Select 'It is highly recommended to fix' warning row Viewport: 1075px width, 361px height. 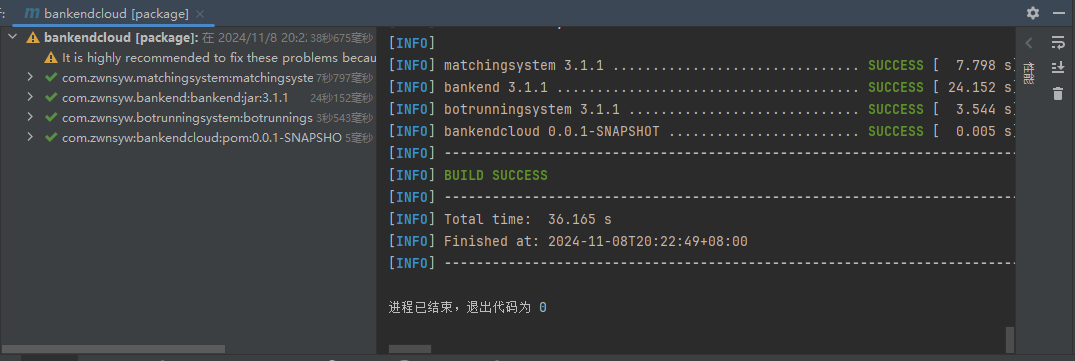pos(189,58)
